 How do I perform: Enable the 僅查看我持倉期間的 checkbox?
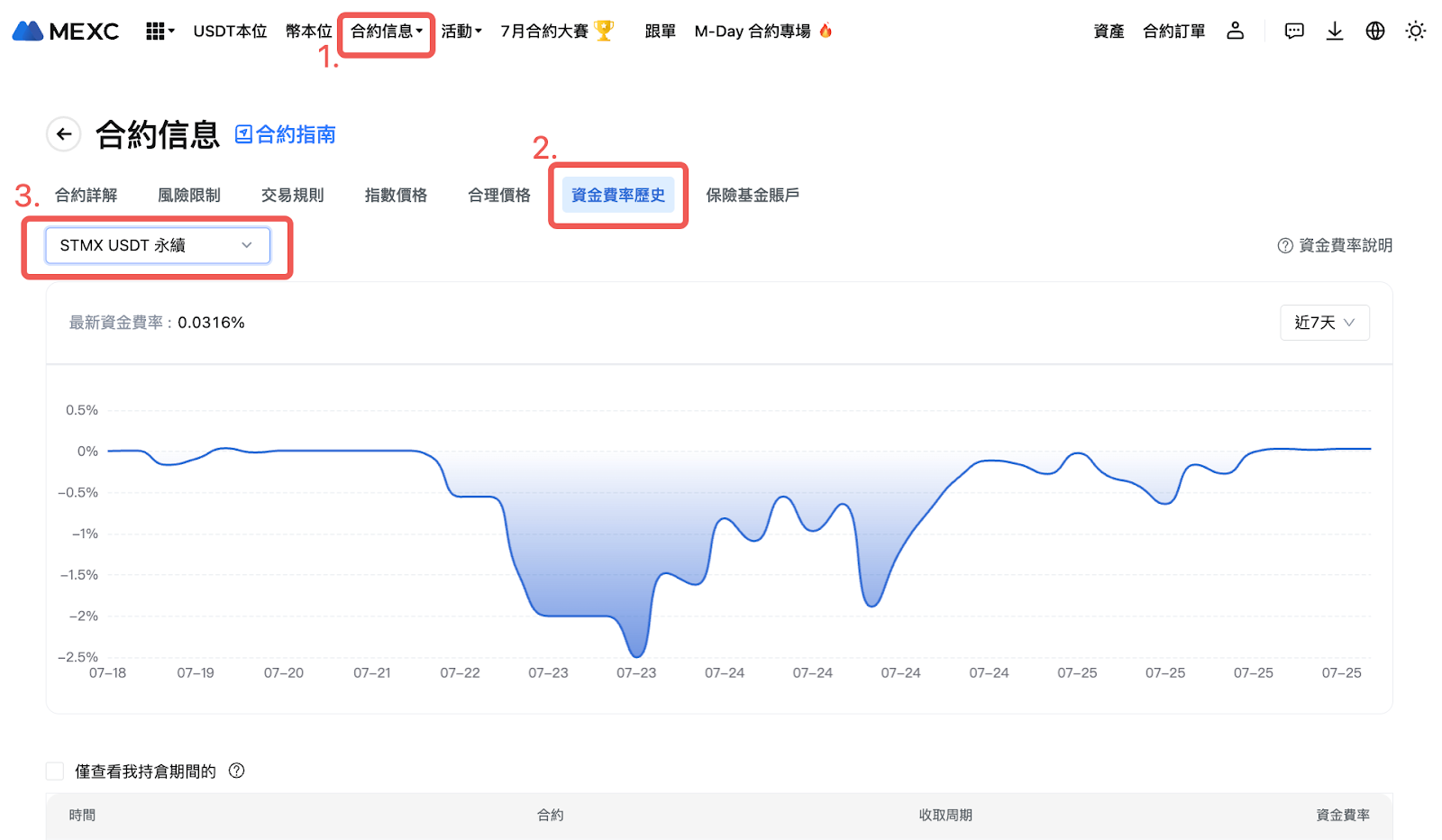[x=55, y=771]
